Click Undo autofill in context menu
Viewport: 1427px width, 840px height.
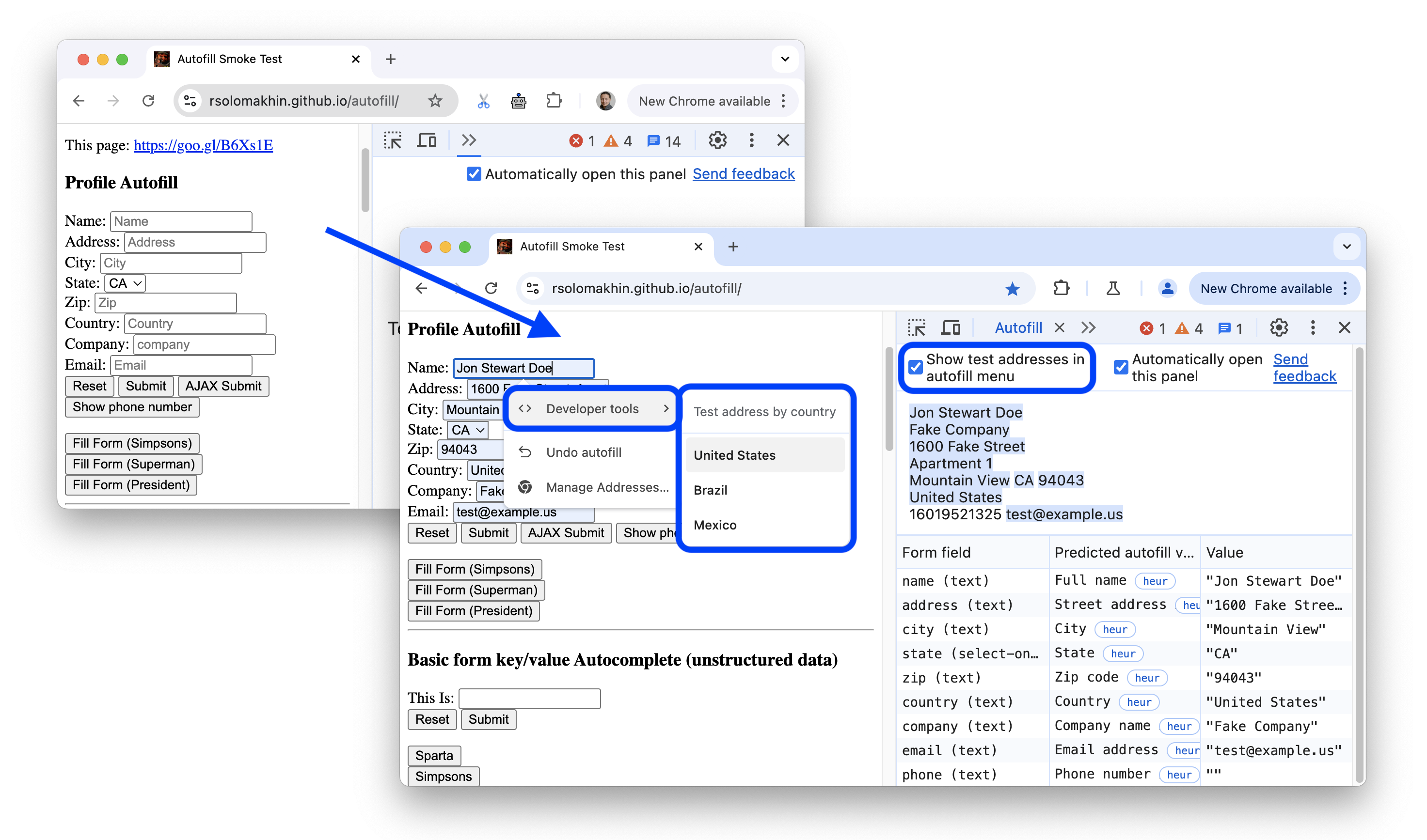click(583, 452)
